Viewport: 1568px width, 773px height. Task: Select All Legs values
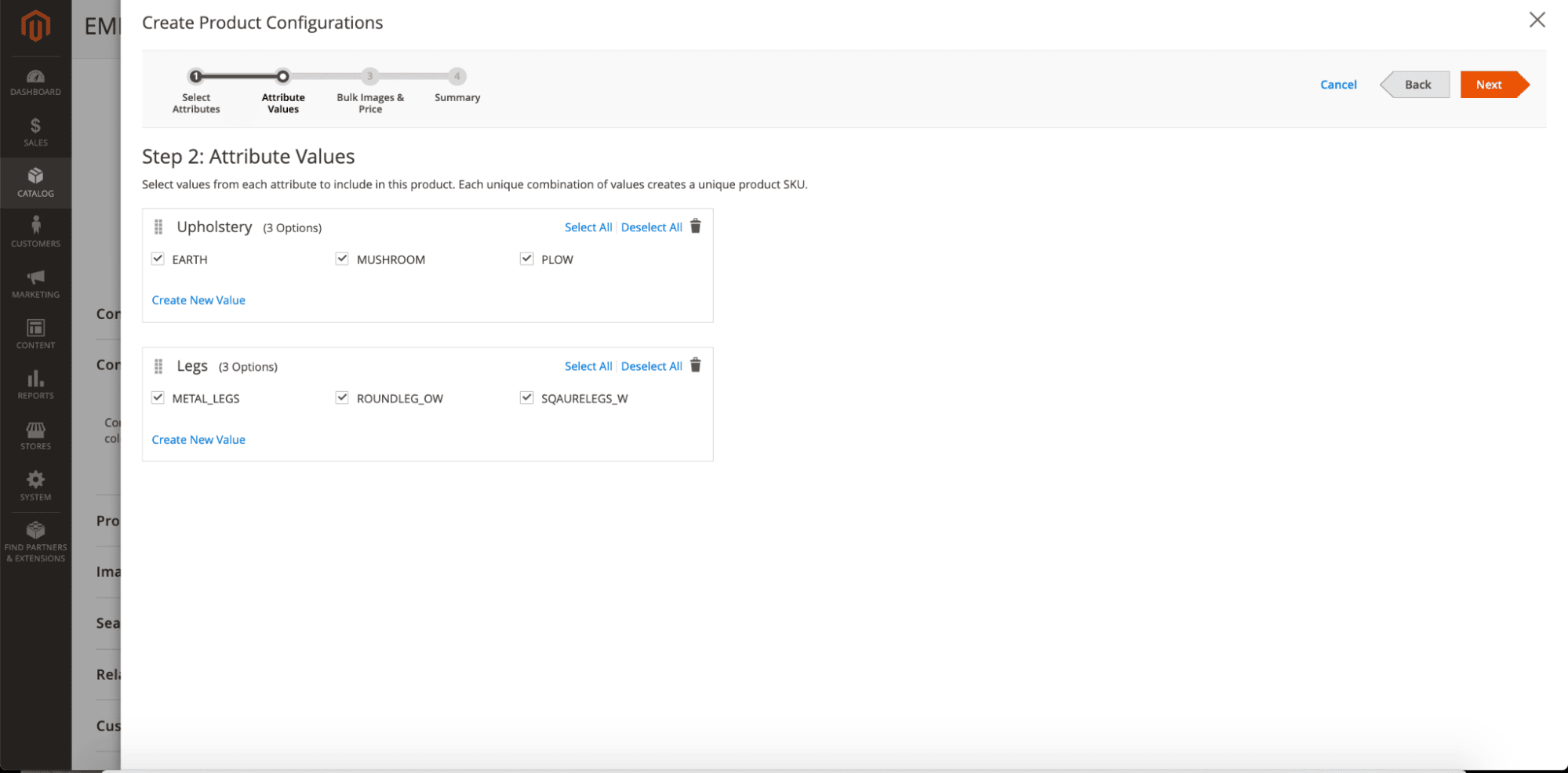click(x=588, y=366)
